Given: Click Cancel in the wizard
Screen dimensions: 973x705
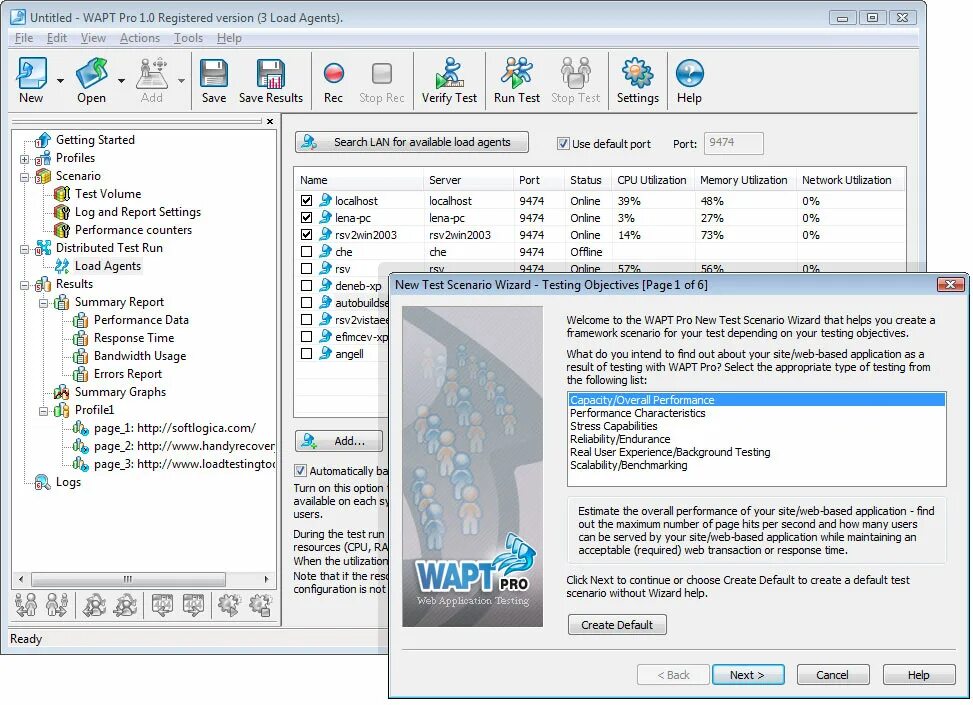Looking at the screenshot, I should 832,675.
